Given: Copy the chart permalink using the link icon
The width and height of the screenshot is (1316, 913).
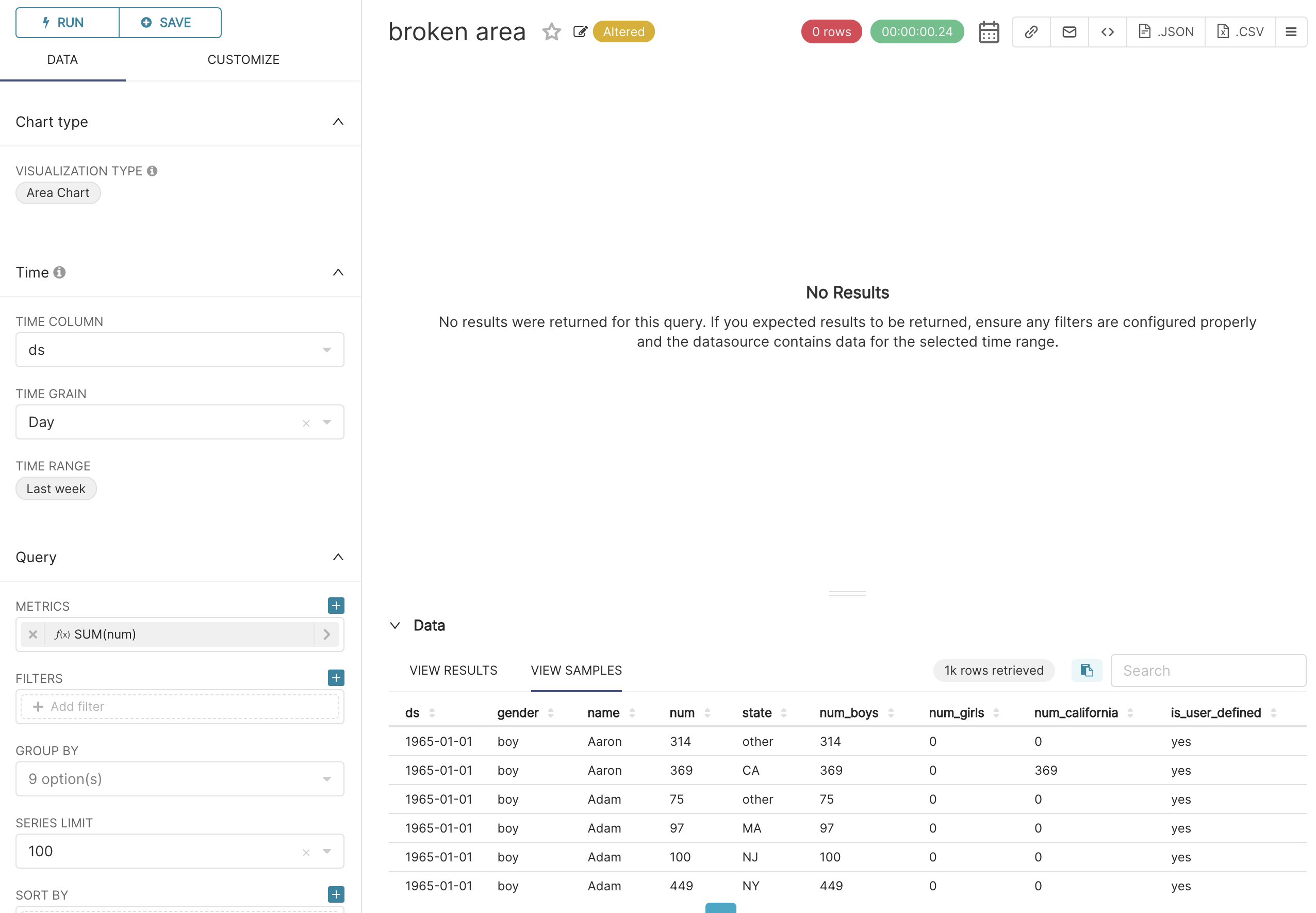Looking at the screenshot, I should click(x=1031, y=32).
